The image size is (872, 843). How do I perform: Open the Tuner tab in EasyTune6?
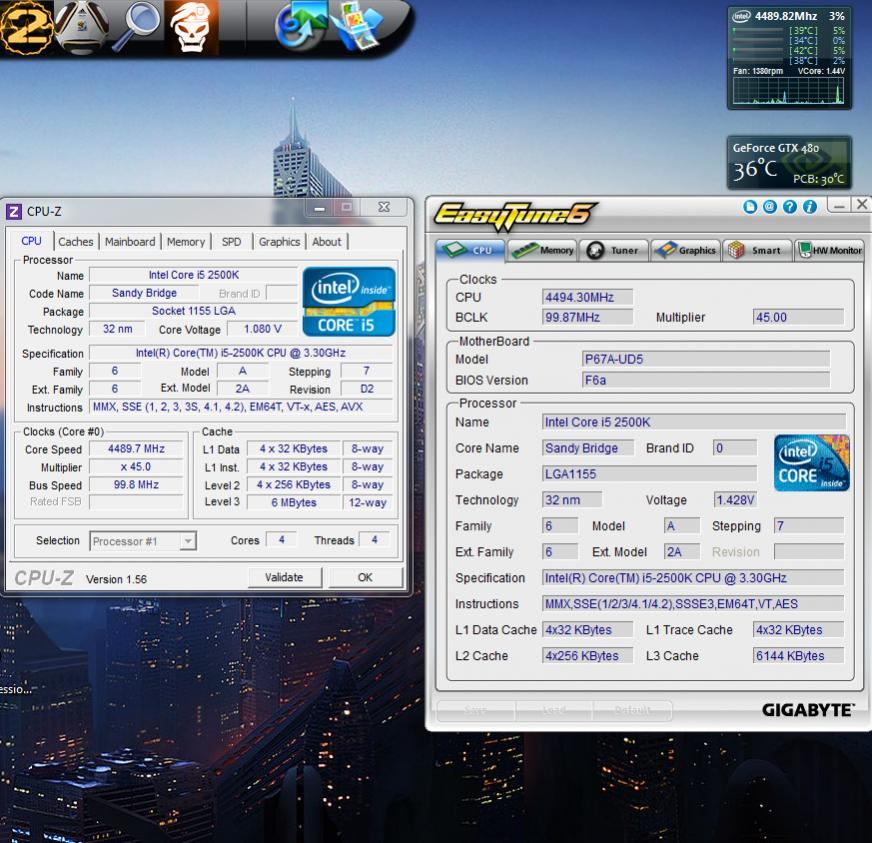[x=613, y=251]
